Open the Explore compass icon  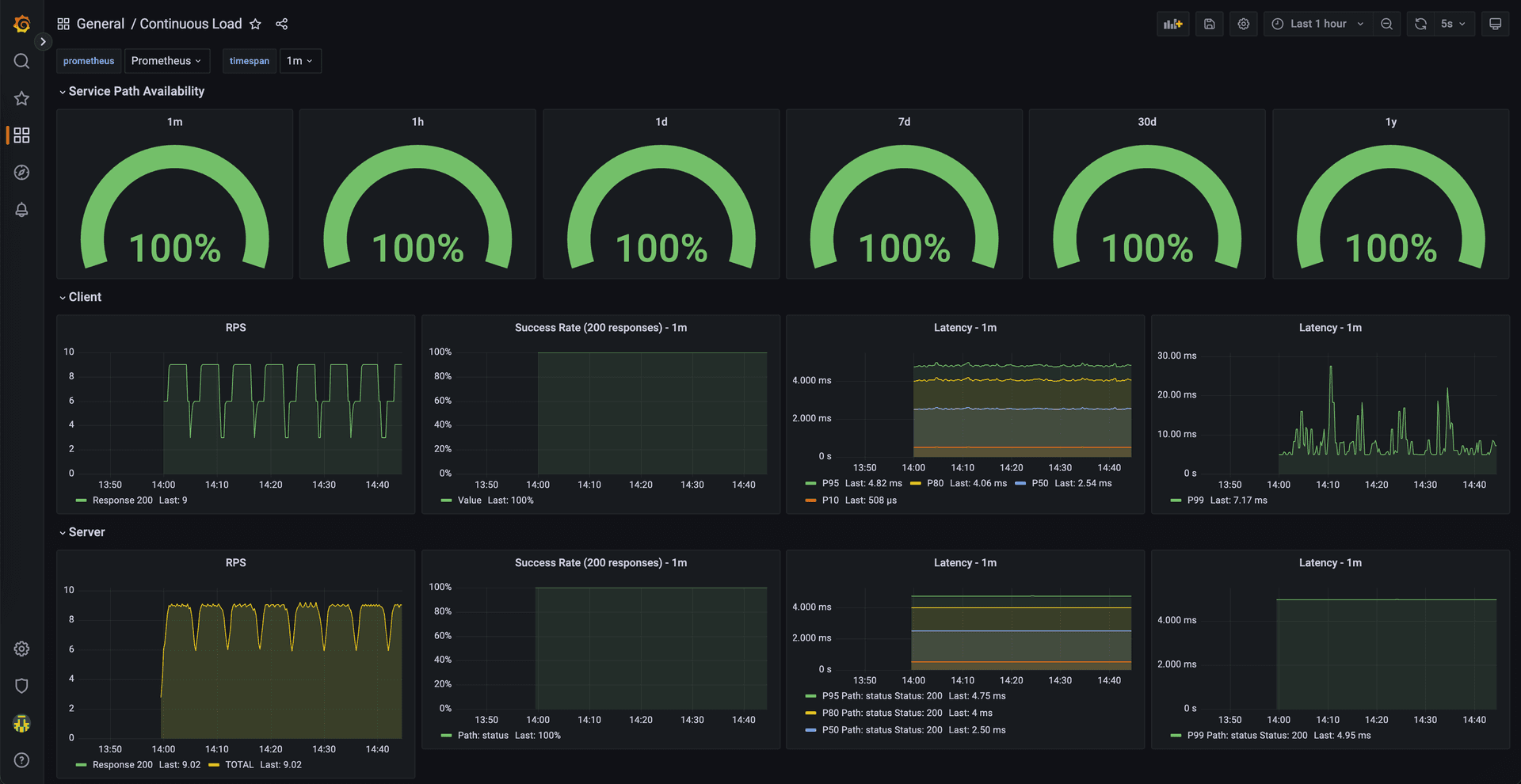tap(21, 173)
